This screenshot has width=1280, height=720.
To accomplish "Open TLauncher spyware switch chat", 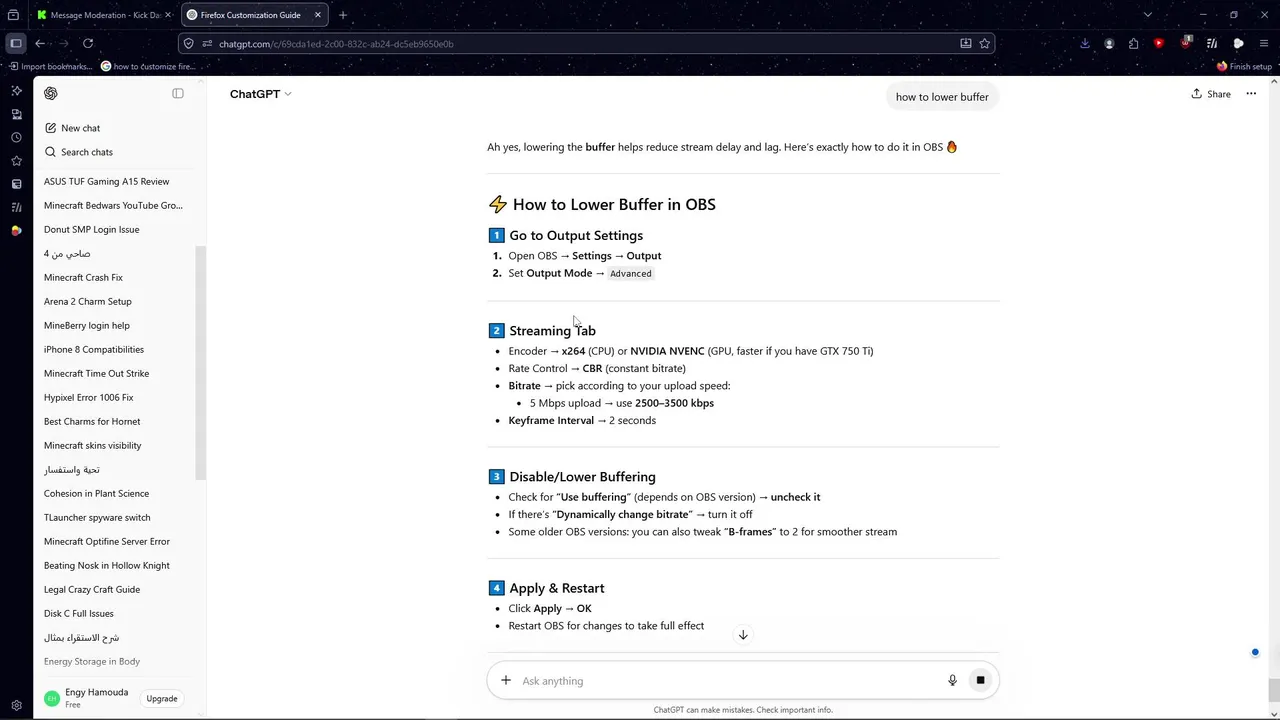I will 97,517.
